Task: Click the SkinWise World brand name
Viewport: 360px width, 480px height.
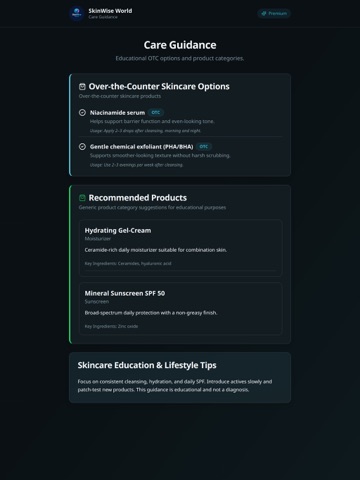Action: [110, 11]
